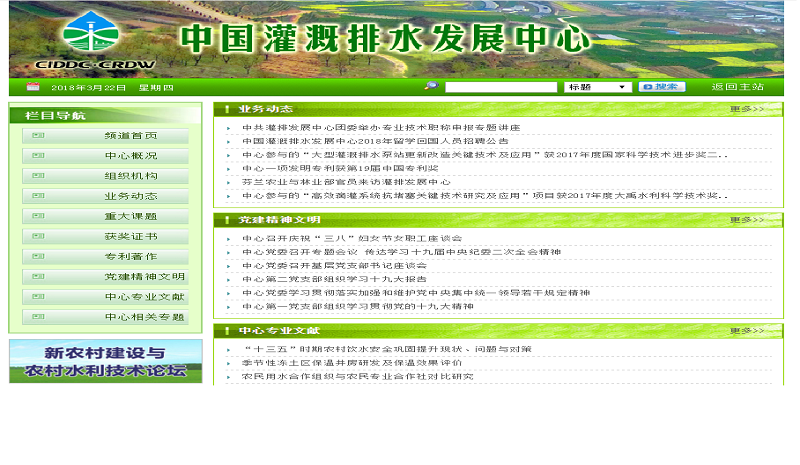The image size is (800, 465).
Task: Click the small icon beside 中心概况
Action: point(38,156)
